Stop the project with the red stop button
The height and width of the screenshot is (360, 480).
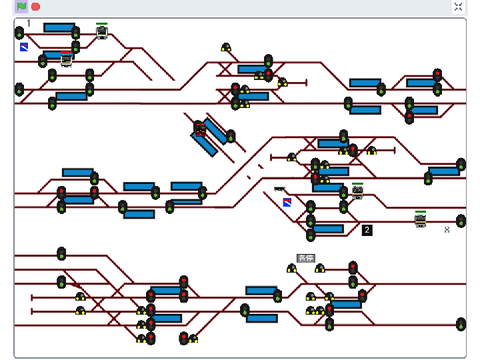point(36,7)
